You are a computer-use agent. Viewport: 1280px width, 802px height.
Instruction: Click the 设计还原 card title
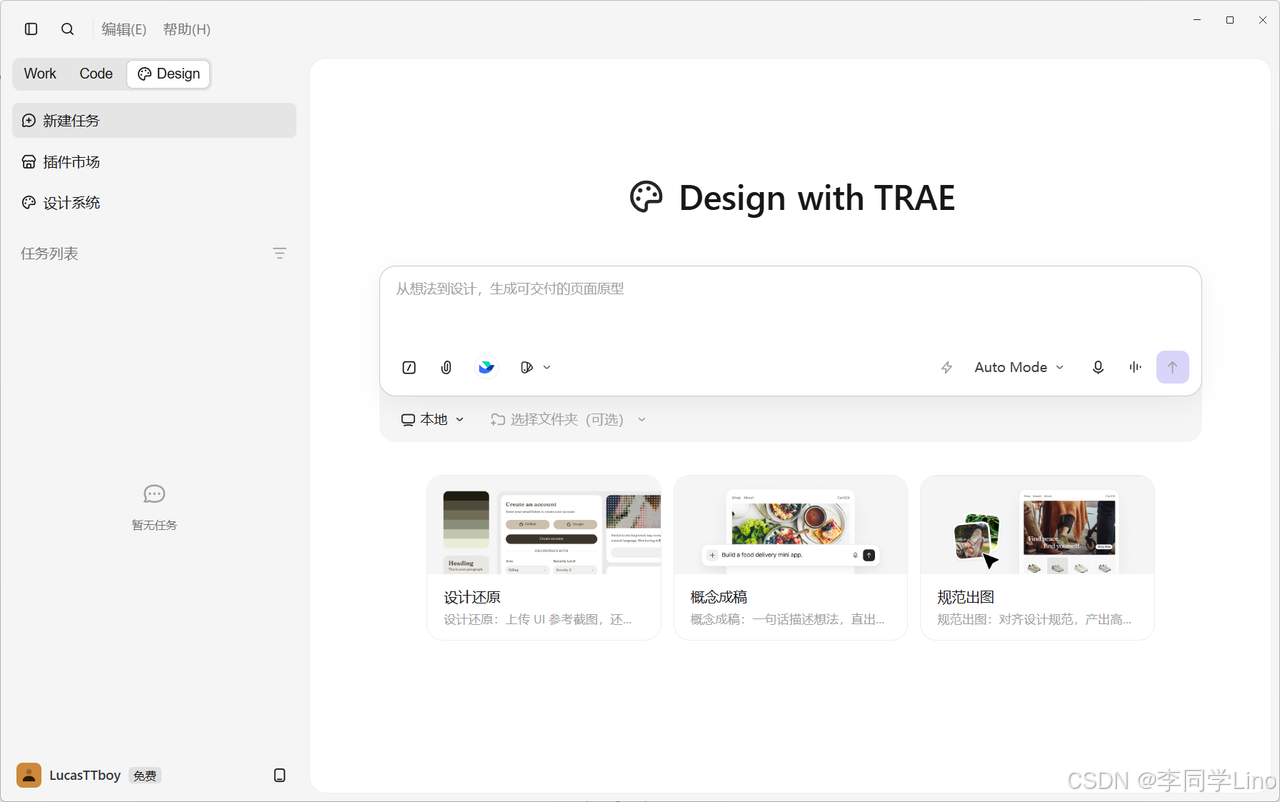472,597
